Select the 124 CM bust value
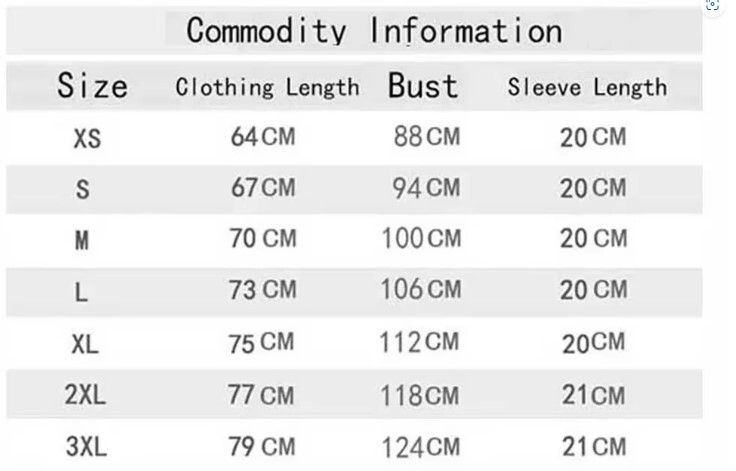Viewport: 736px width, 471px height. [421, 447]
